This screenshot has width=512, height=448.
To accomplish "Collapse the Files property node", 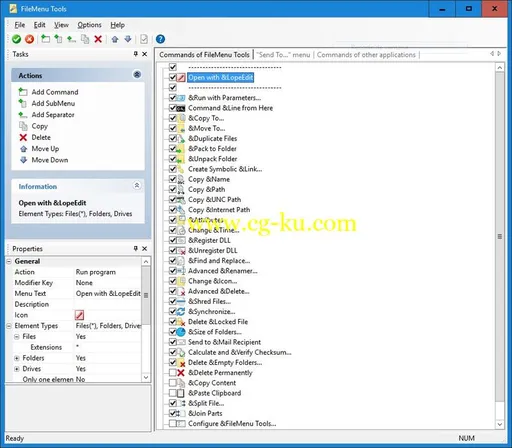I will pyautogui.click(x=17, y=337).
